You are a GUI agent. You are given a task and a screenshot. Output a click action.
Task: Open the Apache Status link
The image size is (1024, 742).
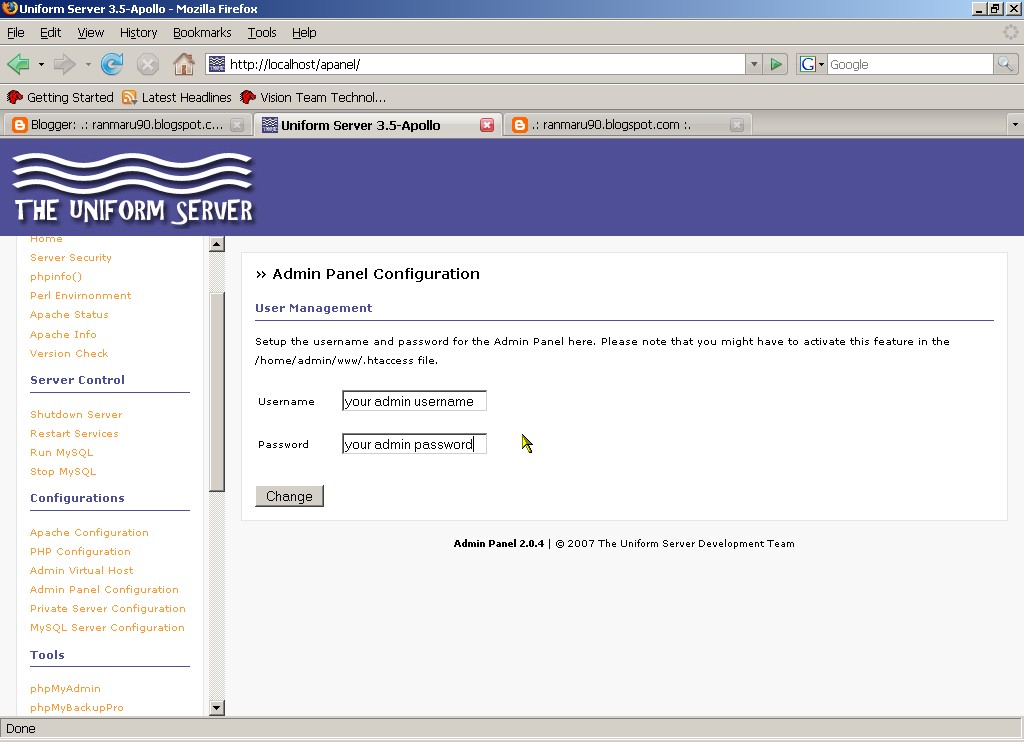point(69,314)
